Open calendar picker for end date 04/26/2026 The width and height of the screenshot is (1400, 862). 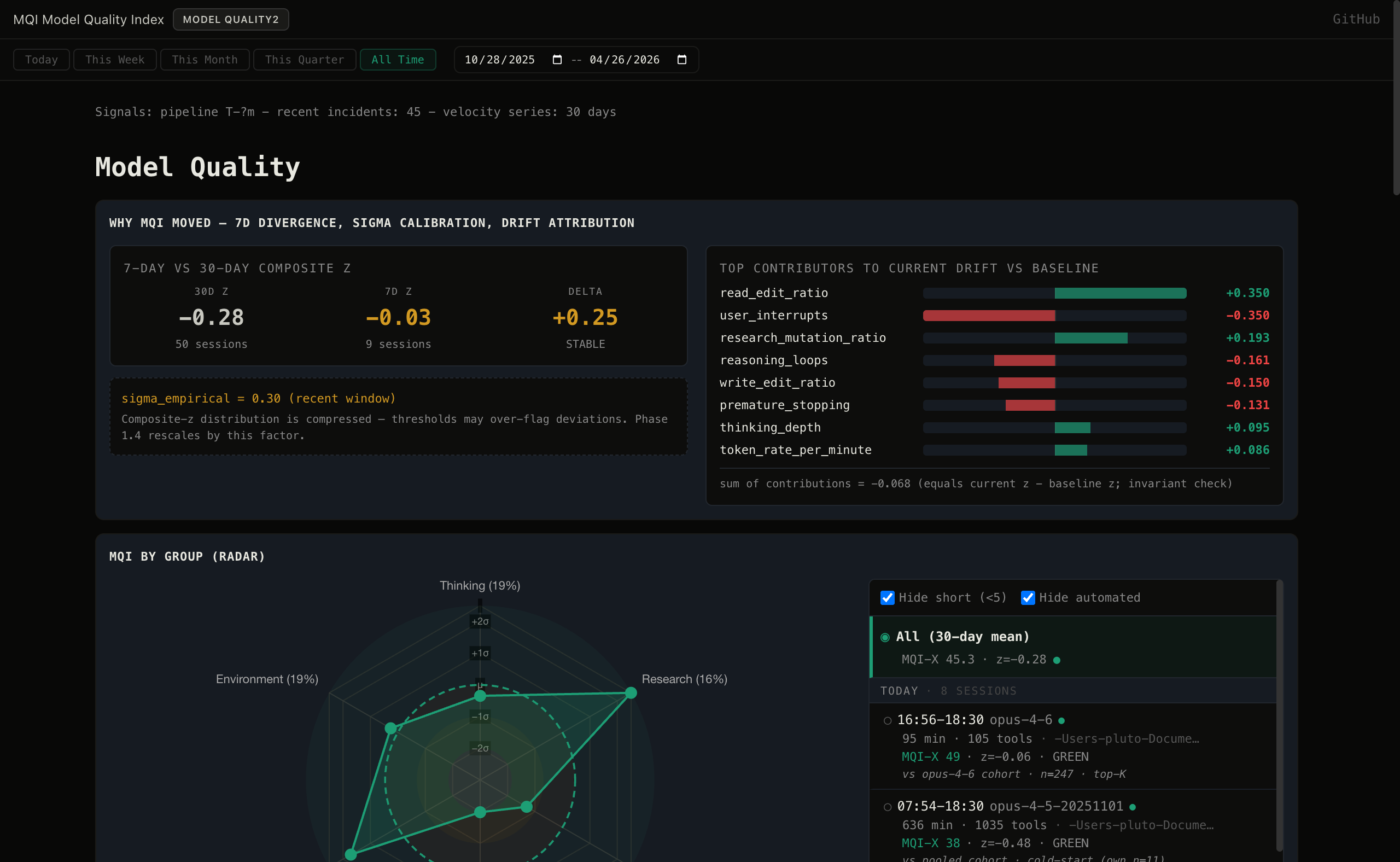point(682,60)
